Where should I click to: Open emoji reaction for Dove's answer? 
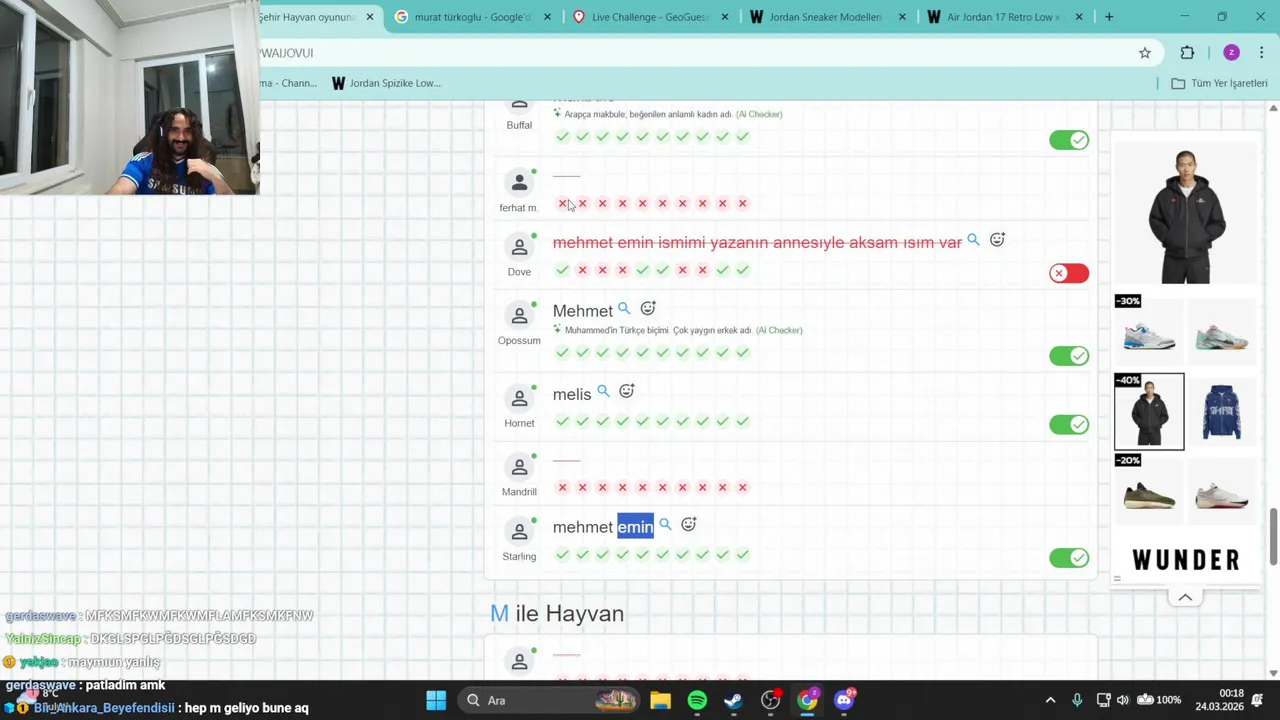997,240
